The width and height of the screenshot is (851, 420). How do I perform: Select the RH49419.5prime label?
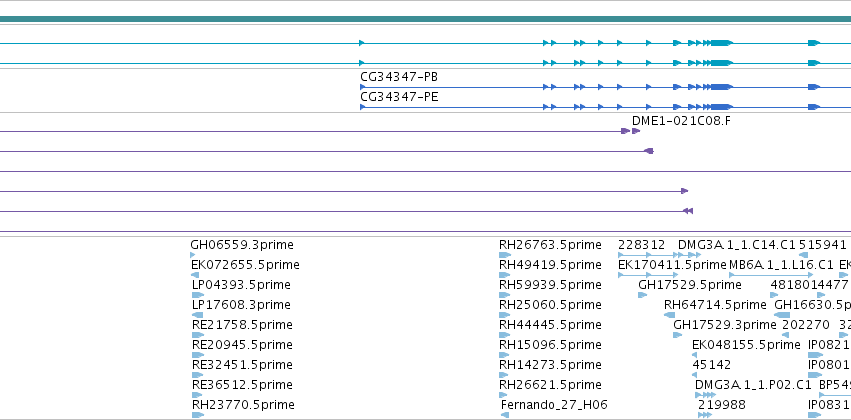pos(550,265)
